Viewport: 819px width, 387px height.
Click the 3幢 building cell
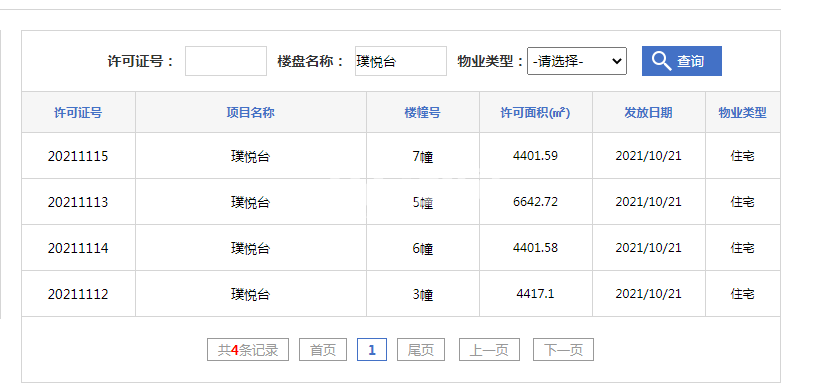pos(423,295)
